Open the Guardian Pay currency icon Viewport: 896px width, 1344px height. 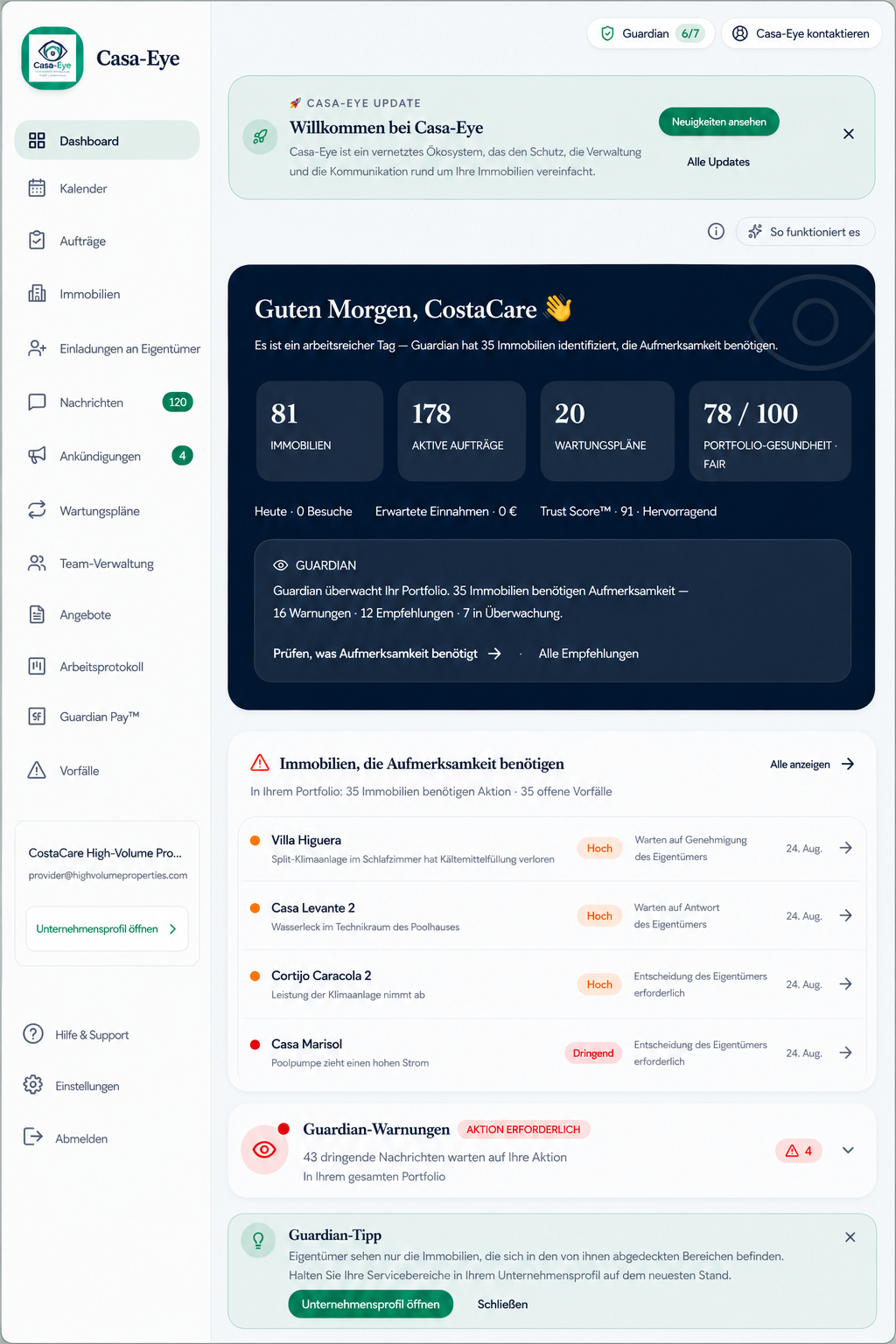click(37, 717)
